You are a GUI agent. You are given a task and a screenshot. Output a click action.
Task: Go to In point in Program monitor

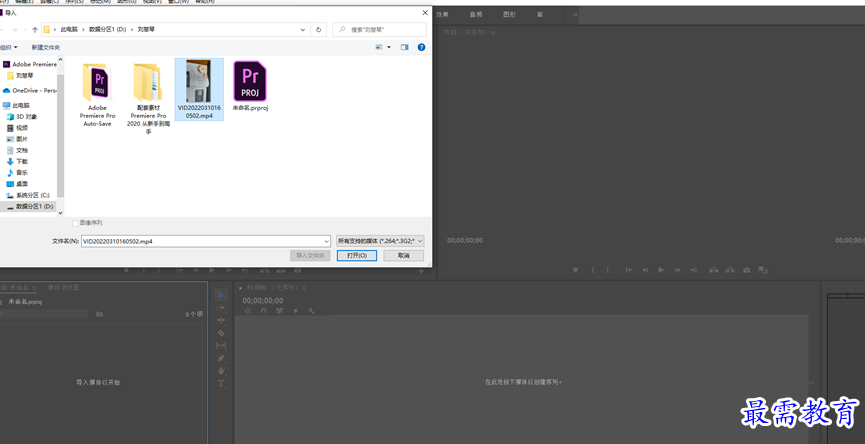tap(628, 270)
